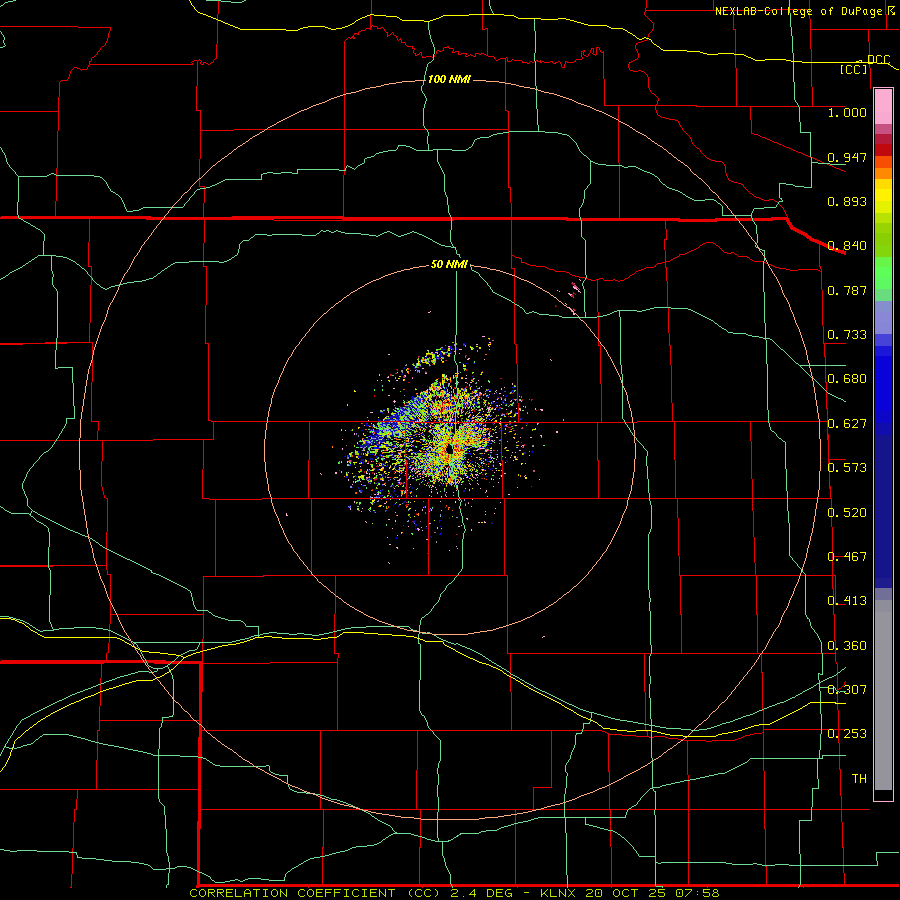This screenshot has height=900, width=900.
Task: Click the 07:58 timestamp in the caption
Action: [699, 893]
